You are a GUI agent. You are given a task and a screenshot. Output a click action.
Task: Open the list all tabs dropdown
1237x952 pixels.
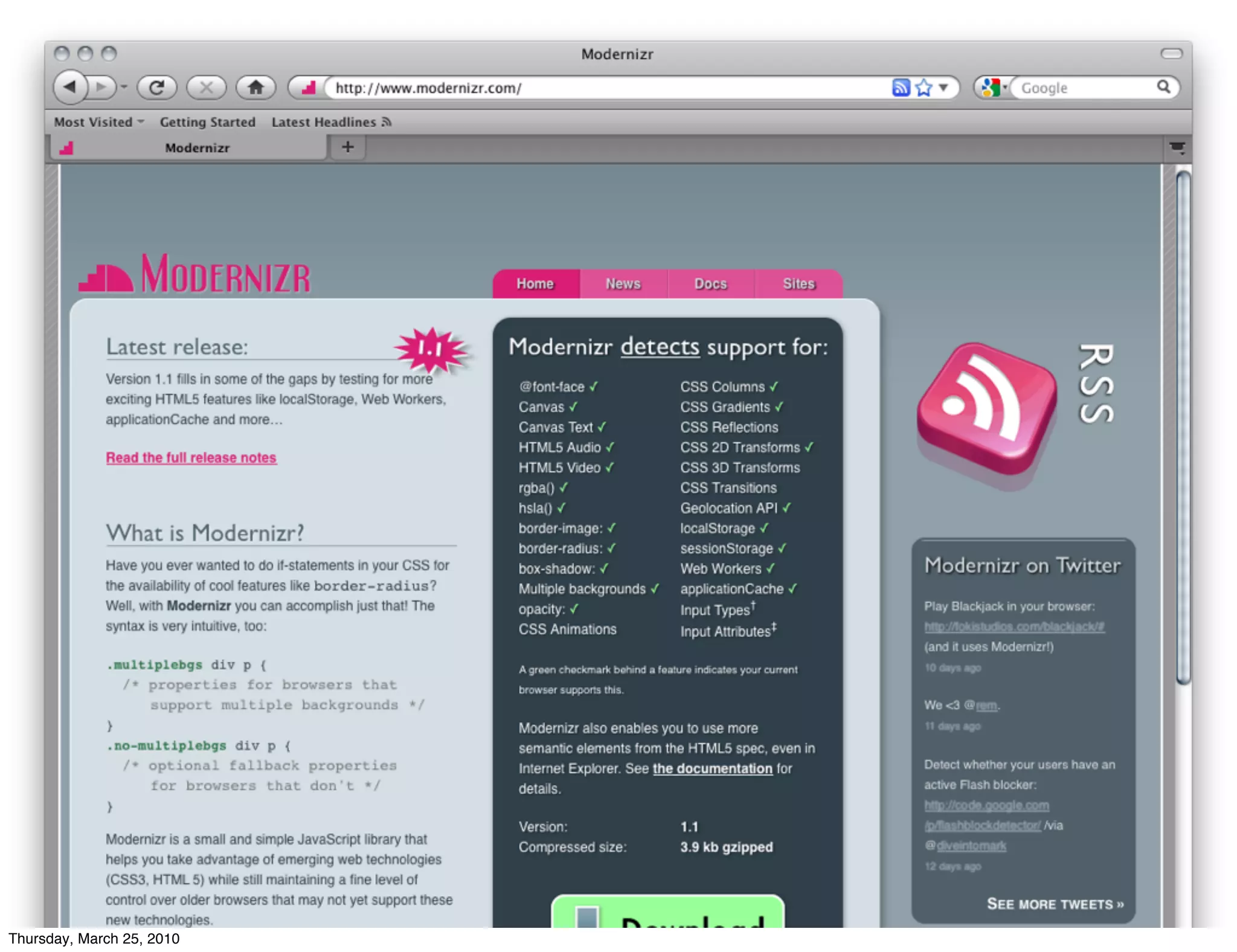point(1177,147)
